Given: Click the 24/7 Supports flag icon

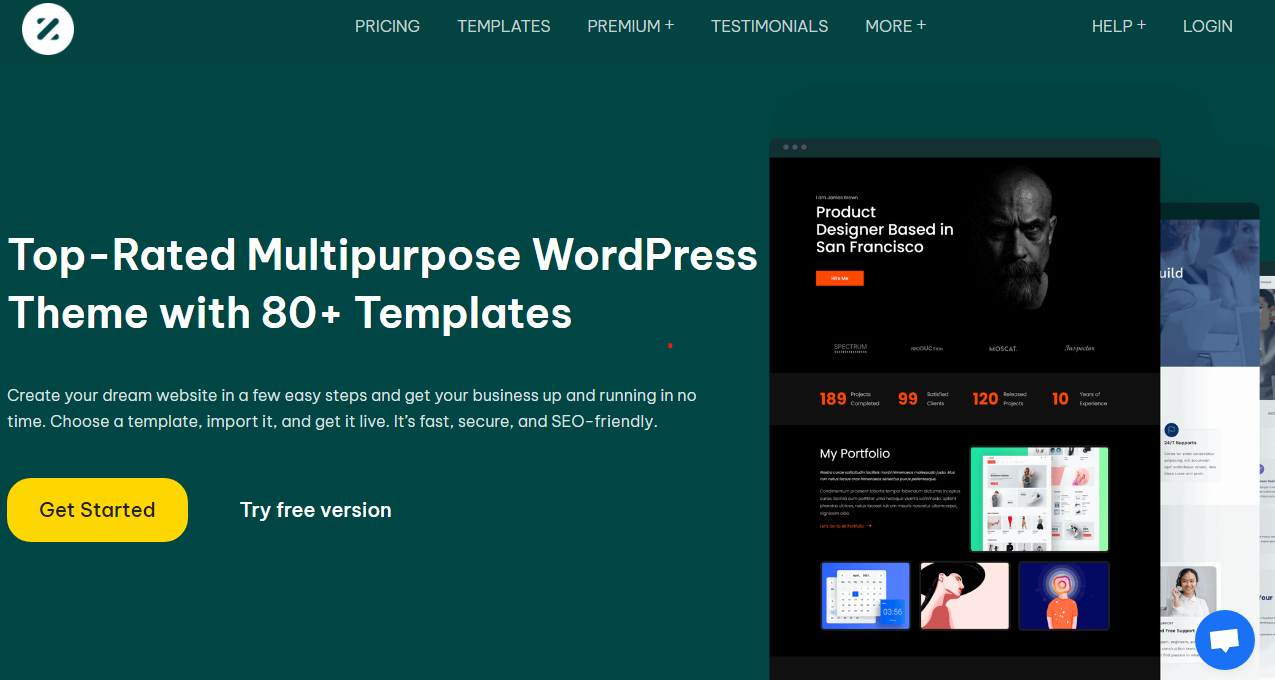Looking at the screenshot, I should coord(1171,429).
